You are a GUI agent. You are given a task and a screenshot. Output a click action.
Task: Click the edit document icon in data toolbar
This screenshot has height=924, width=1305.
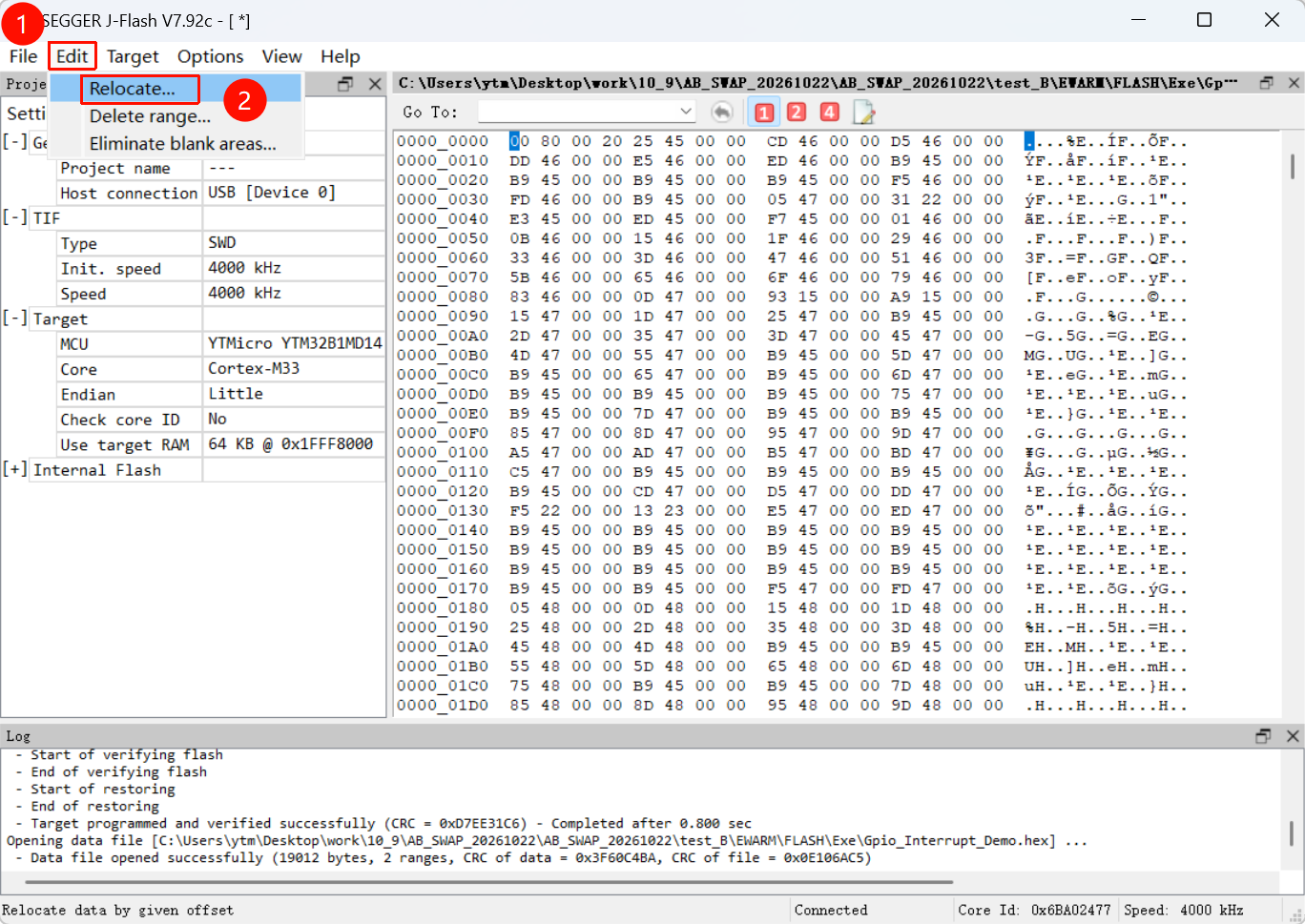coord(864,113)
